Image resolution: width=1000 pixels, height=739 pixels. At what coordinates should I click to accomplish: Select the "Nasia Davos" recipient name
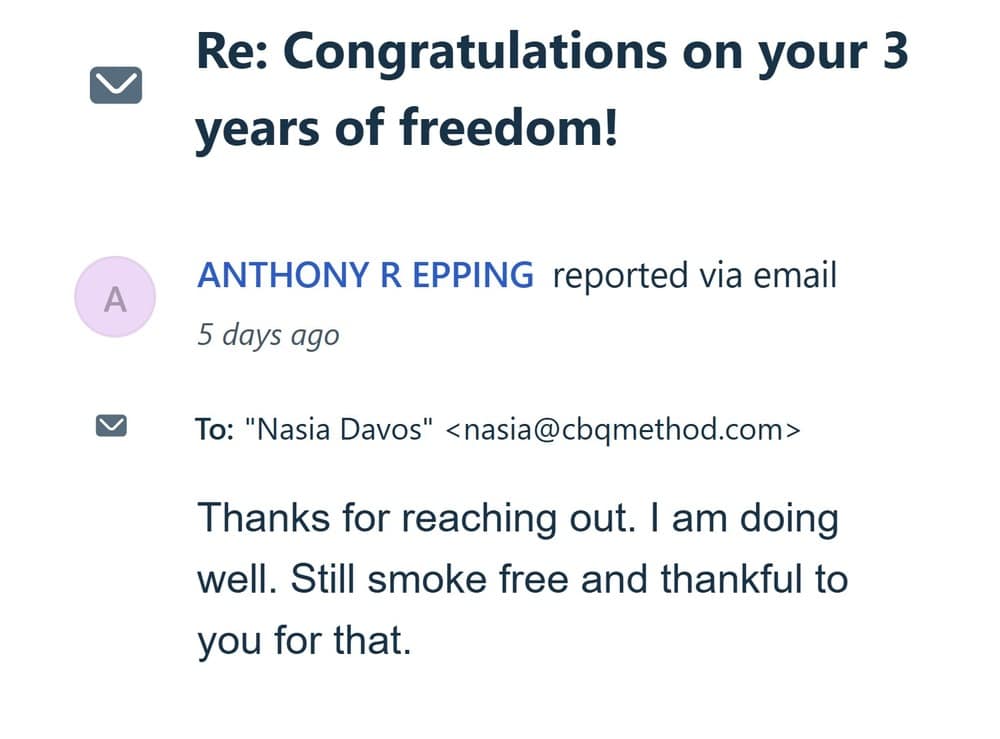[x=346, y=430]
